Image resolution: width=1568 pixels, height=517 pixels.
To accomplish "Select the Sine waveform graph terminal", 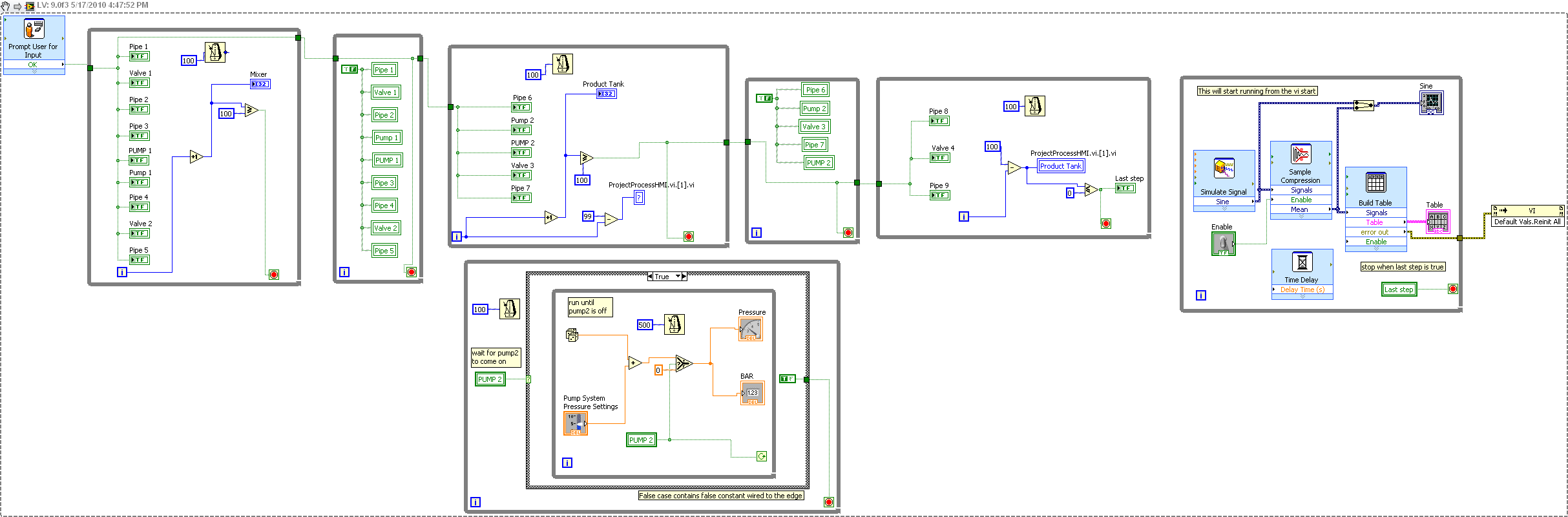I will (x=1432, y=103).
